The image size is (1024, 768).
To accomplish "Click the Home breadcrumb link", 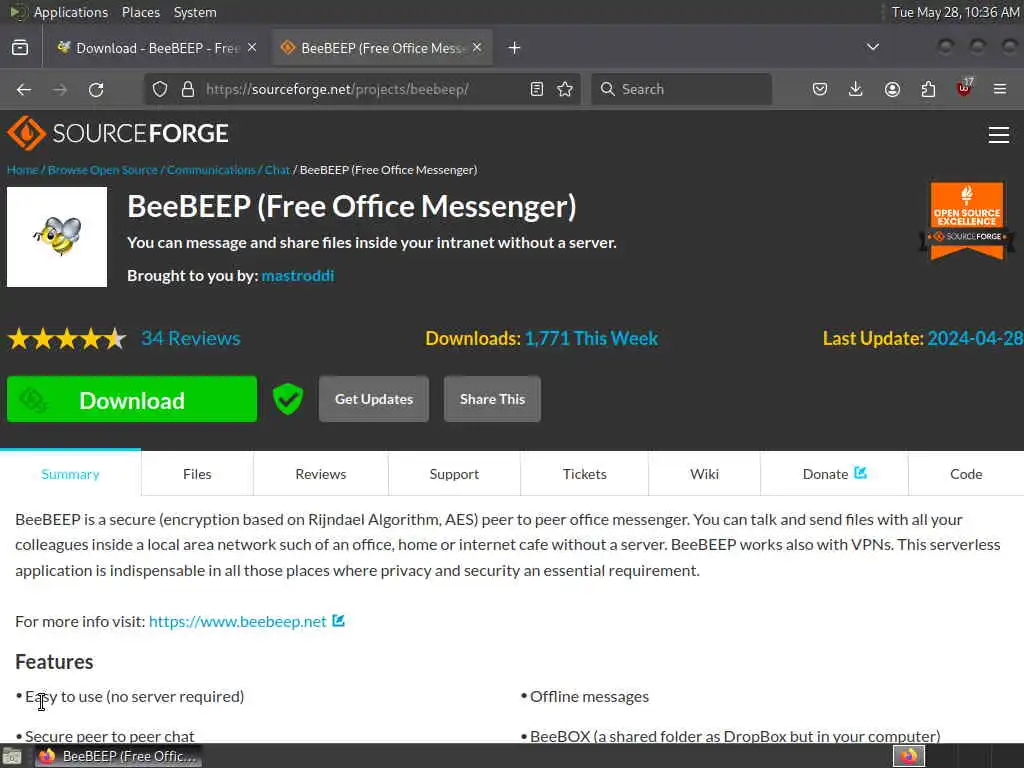I will [x=22, y=170].
